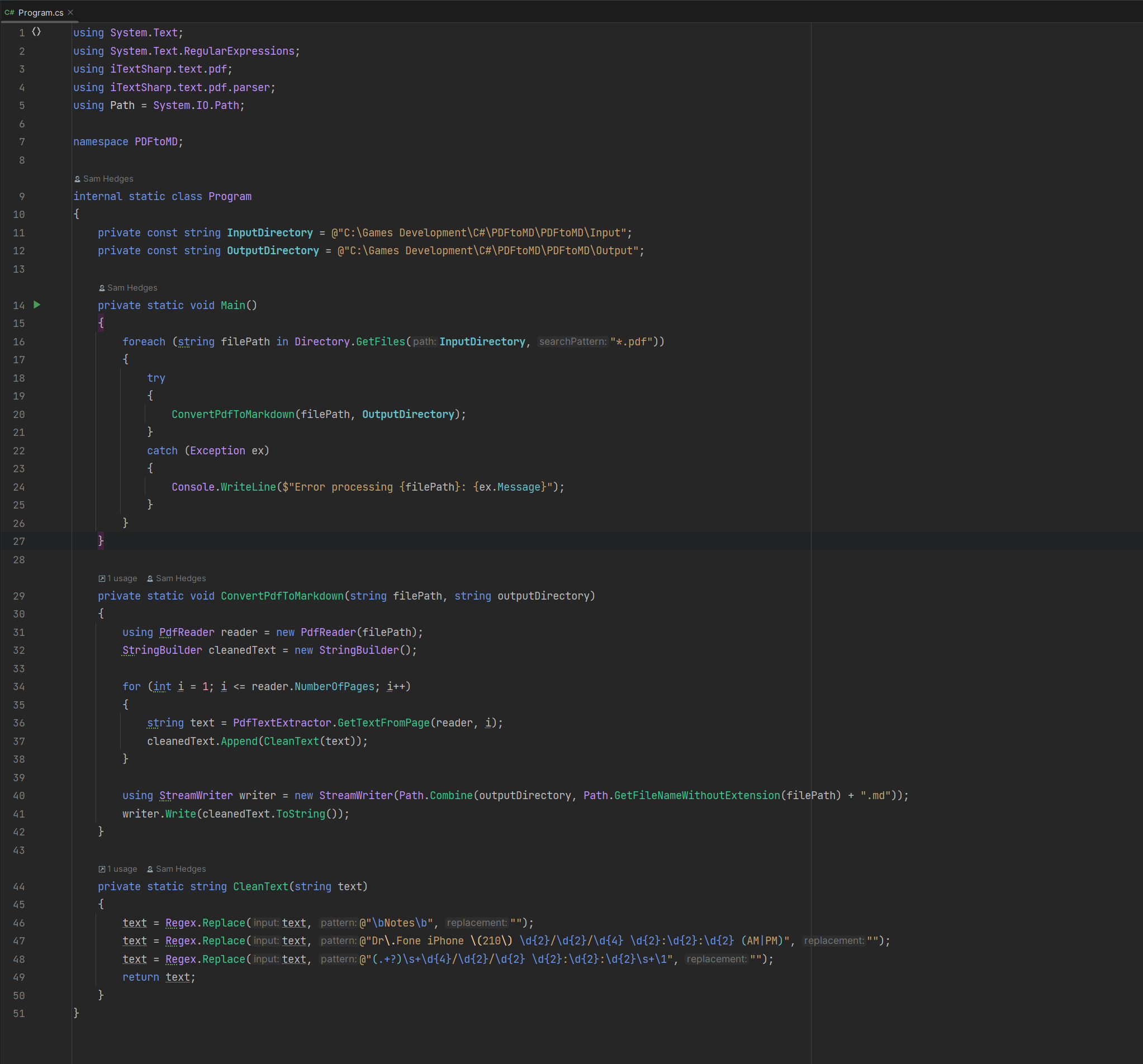Close the Program.cs tab
The width and height of the screenshot is (1143, 1064).
pos(70,12)
